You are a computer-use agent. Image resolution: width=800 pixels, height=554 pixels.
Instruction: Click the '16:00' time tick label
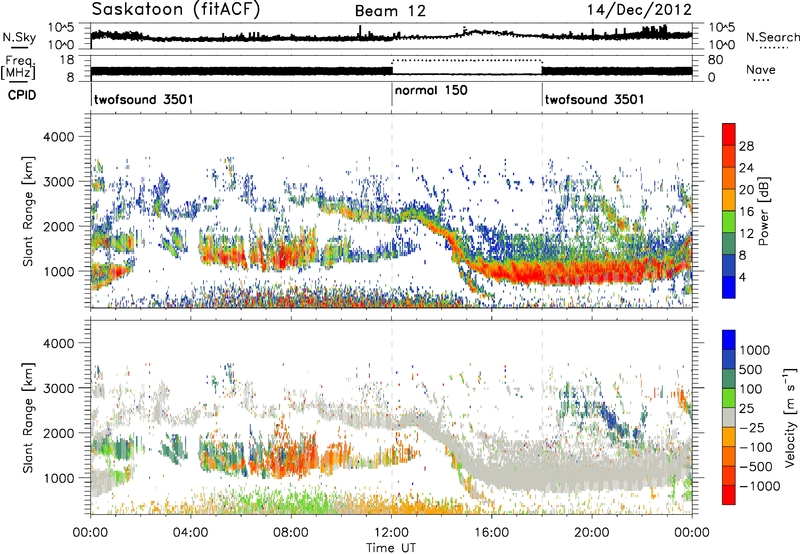click(491, 533)
